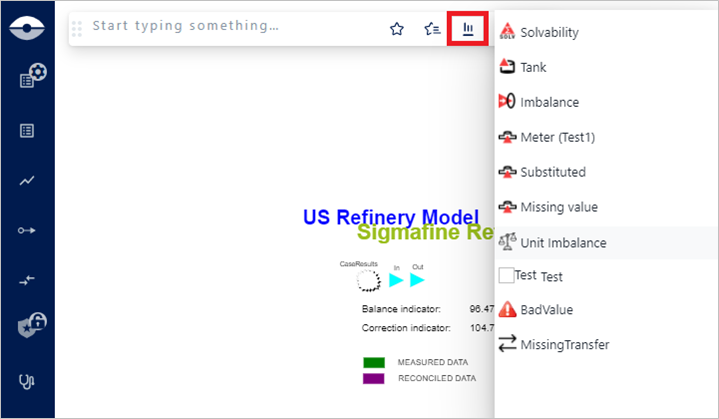719x419 pixels.
Task: Choose Unit Imbalance menu entry
Action: 563,242
